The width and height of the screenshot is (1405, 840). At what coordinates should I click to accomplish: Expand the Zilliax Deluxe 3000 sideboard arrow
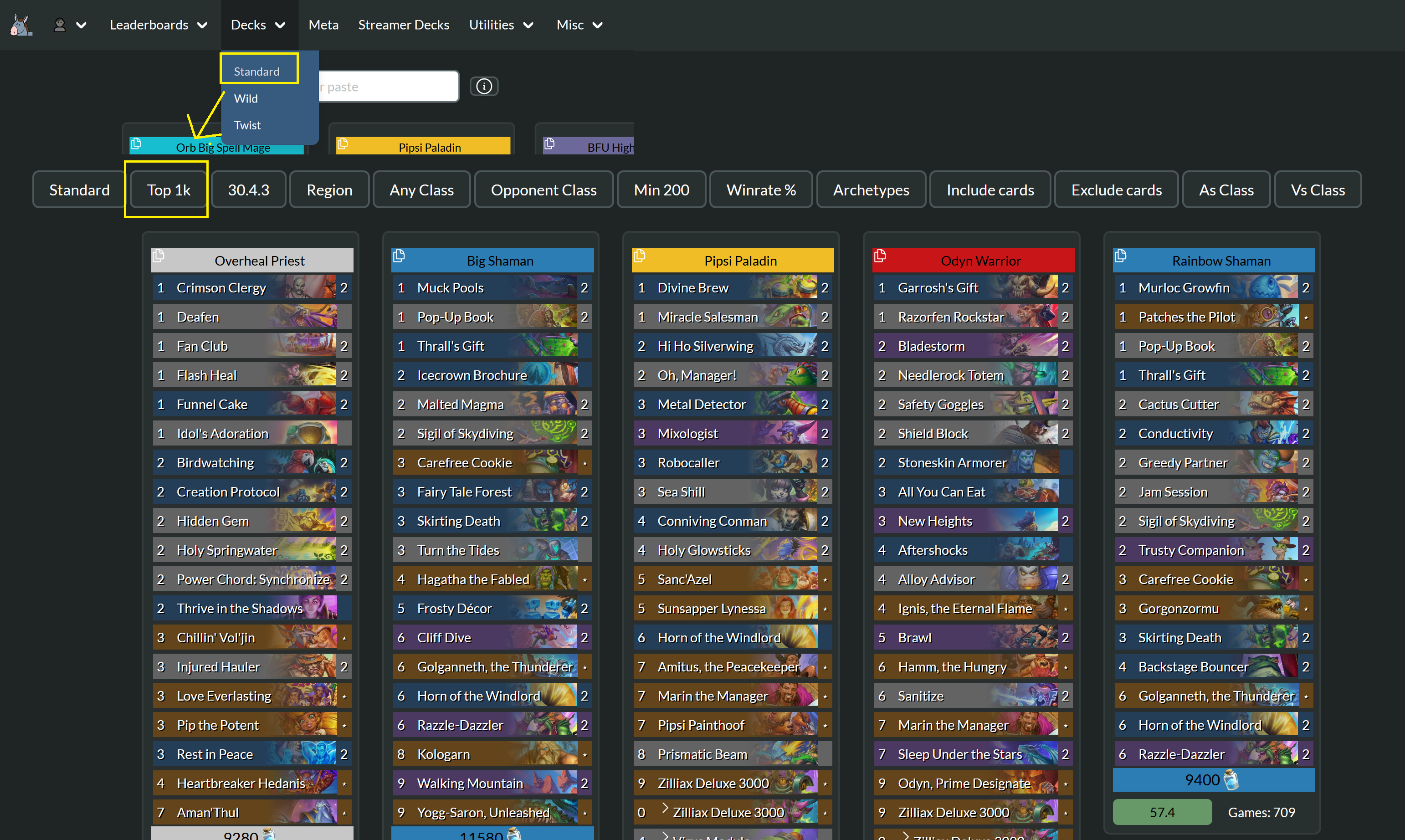(x=665, y=808)
